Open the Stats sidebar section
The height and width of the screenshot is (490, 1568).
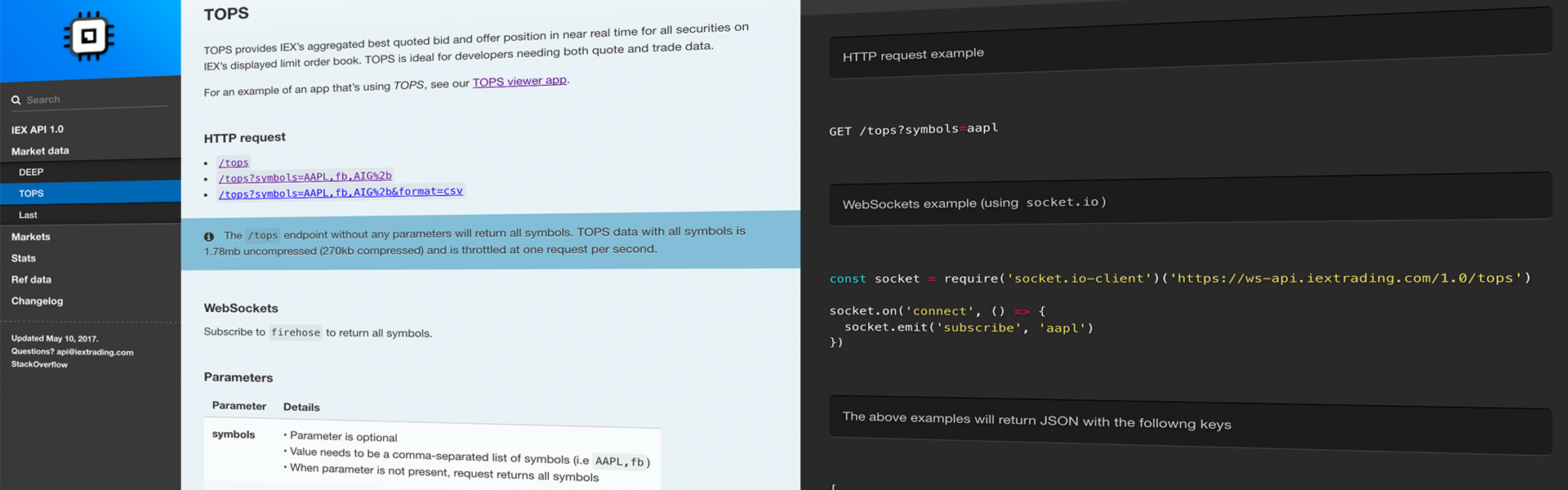[24, 258]
